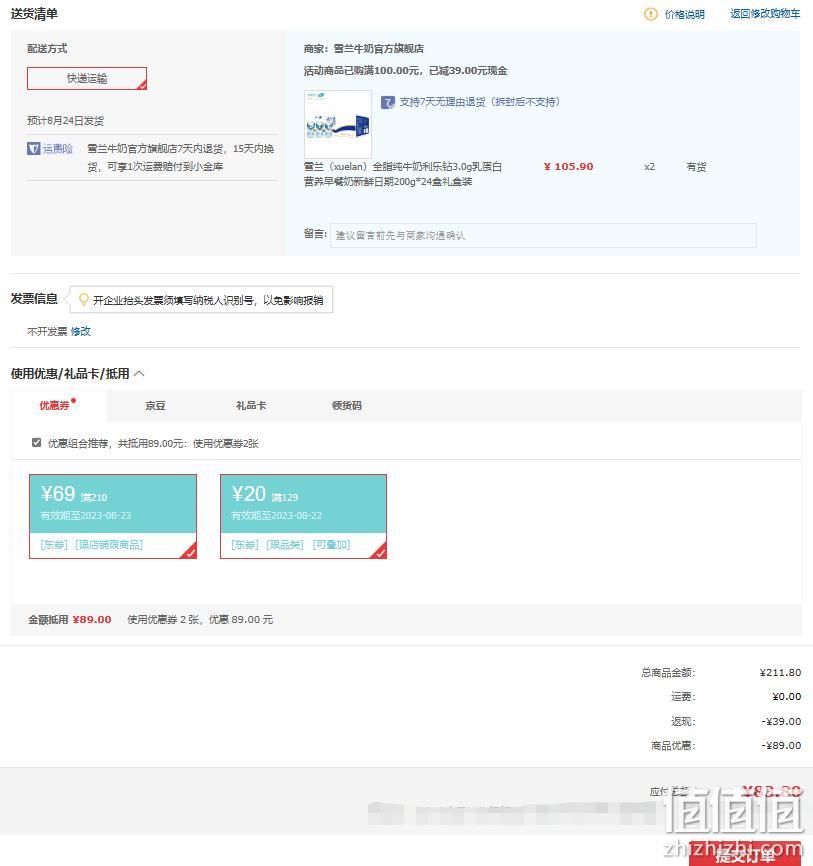Image resolution: width=813 pixels, height=866 pixels.
Task: Switch to the 领货码 tab
Action: coord(347,406)
